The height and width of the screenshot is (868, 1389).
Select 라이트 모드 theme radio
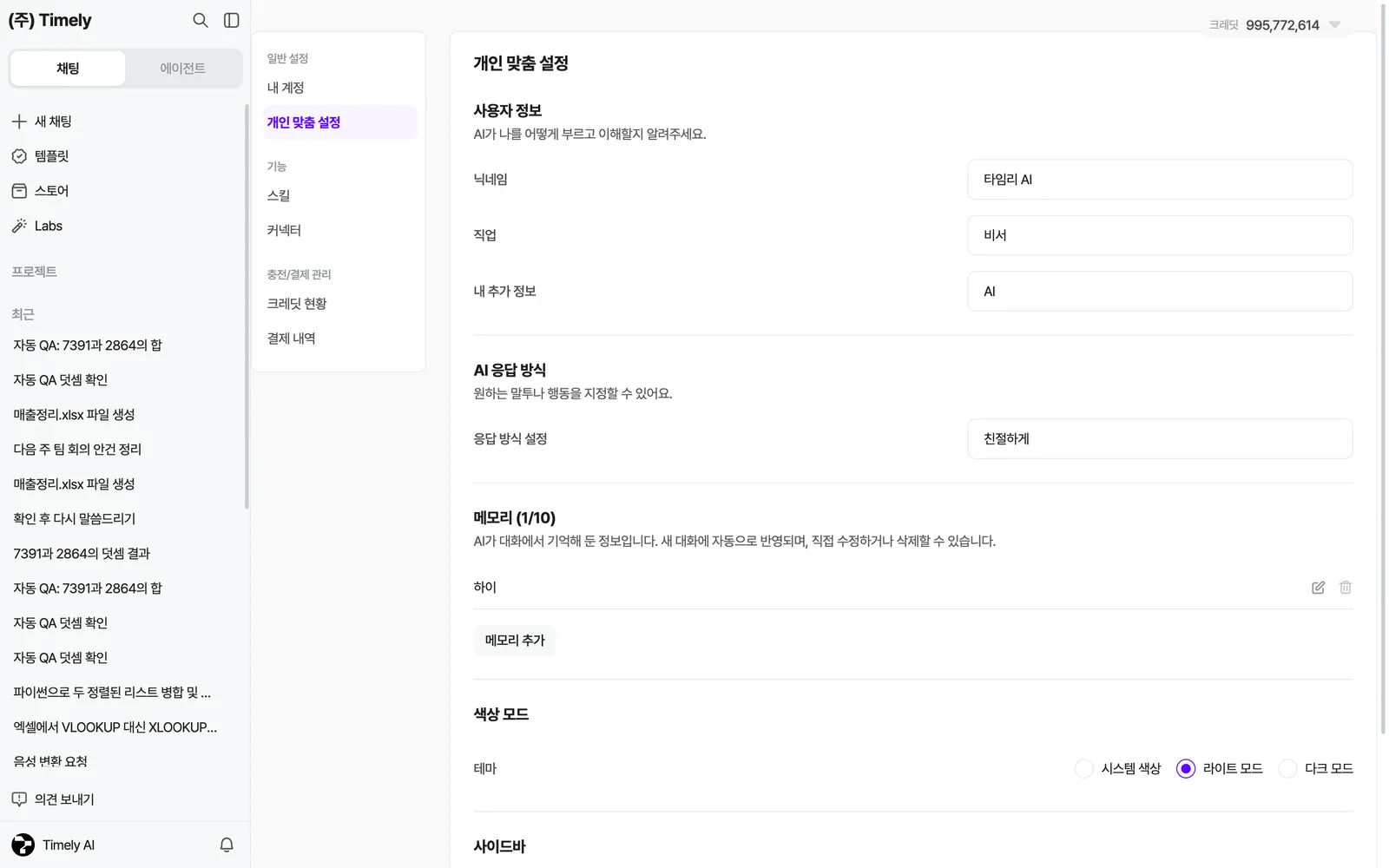(1186, 769)
